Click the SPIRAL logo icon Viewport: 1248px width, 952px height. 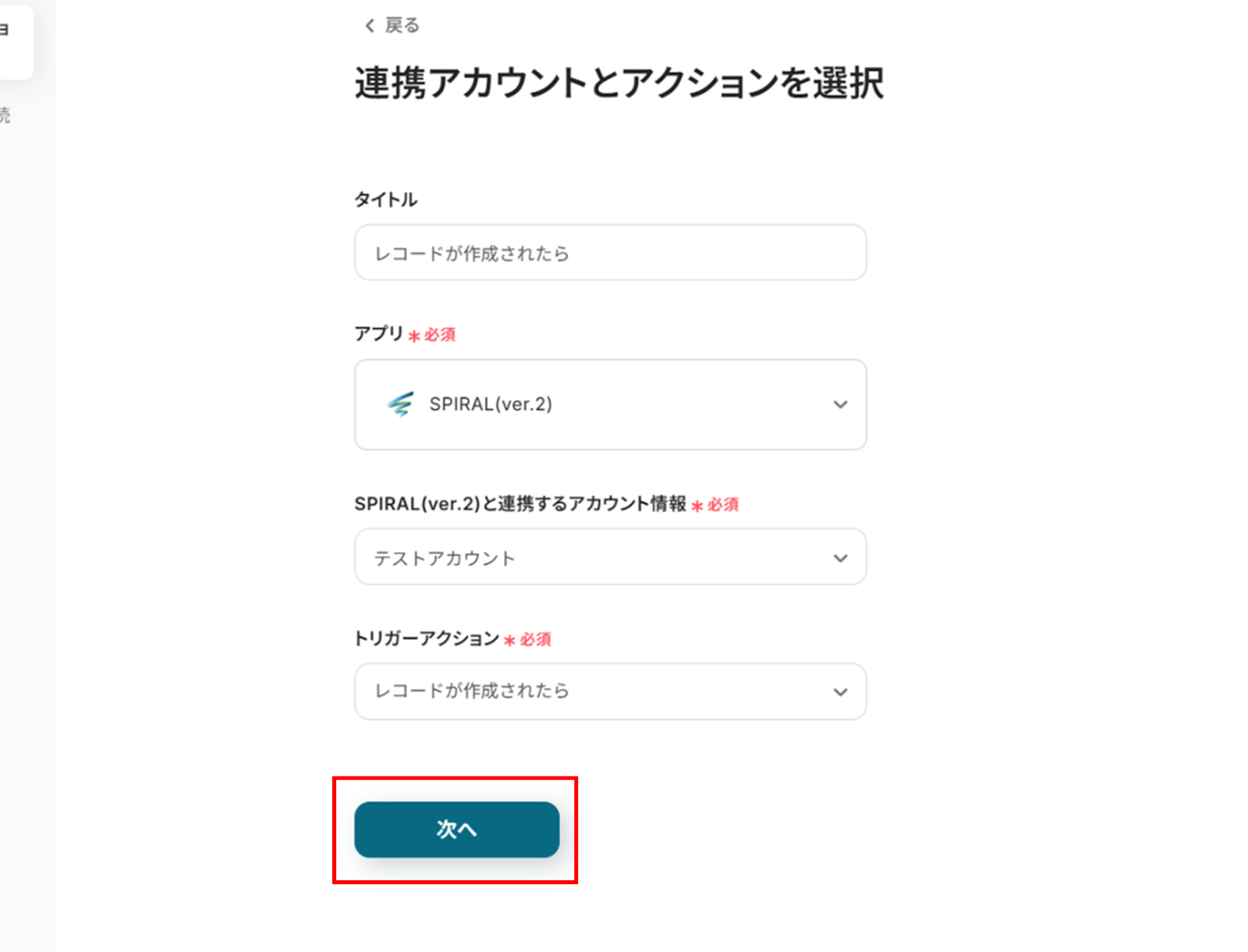[x=400, y=404]
